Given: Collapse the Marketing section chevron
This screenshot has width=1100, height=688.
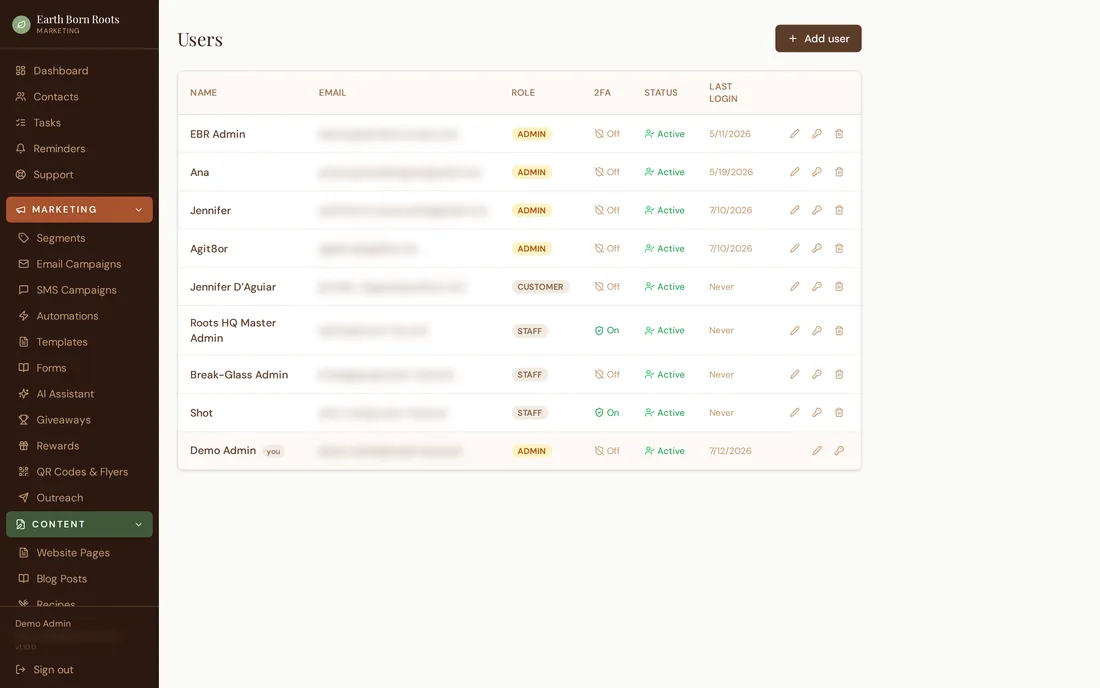Looking at the screenshot, I should [138, 210].
